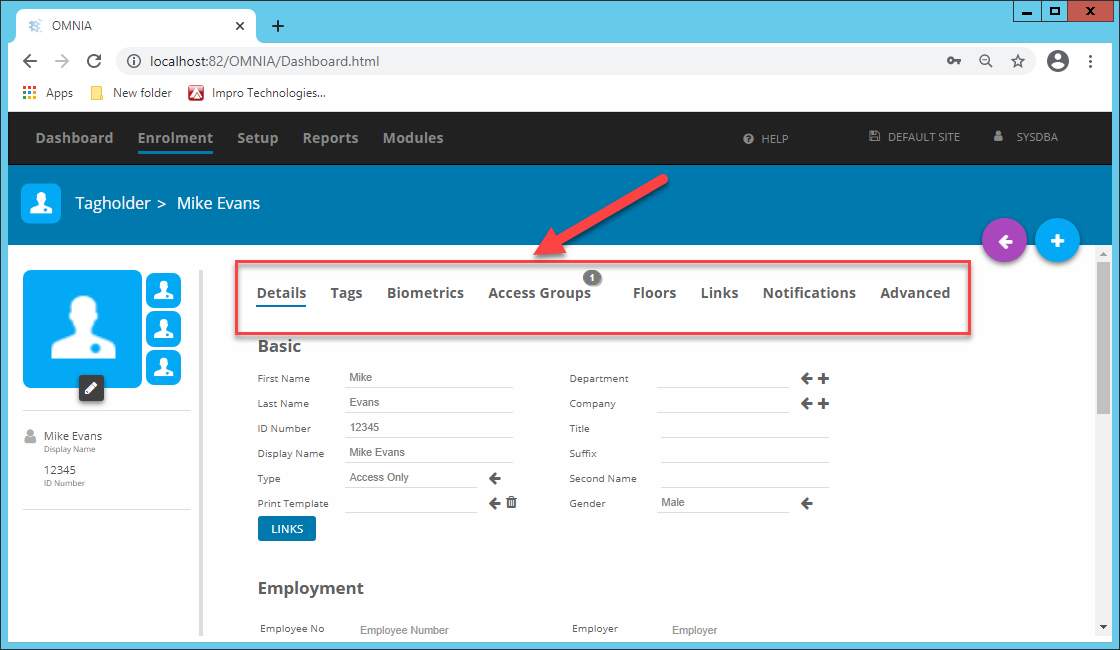Screen dimensions: 1120x650
Task: Click the Company input field
Action: (x=723, y=403)
